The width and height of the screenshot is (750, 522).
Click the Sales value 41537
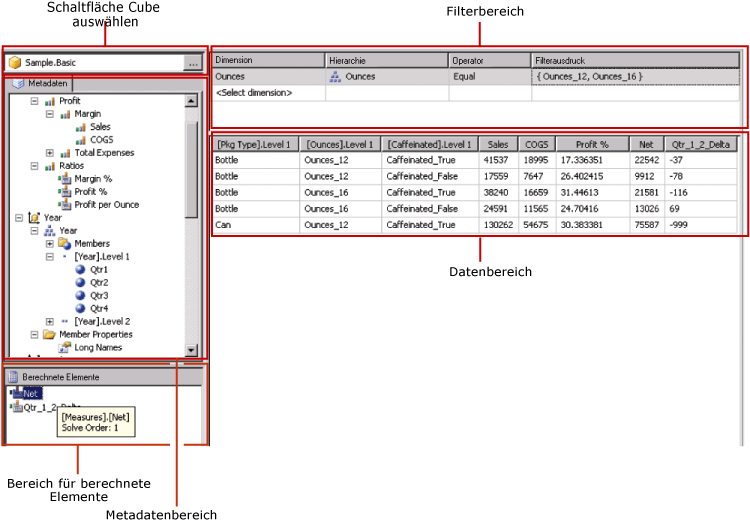[x=498, y=160]
